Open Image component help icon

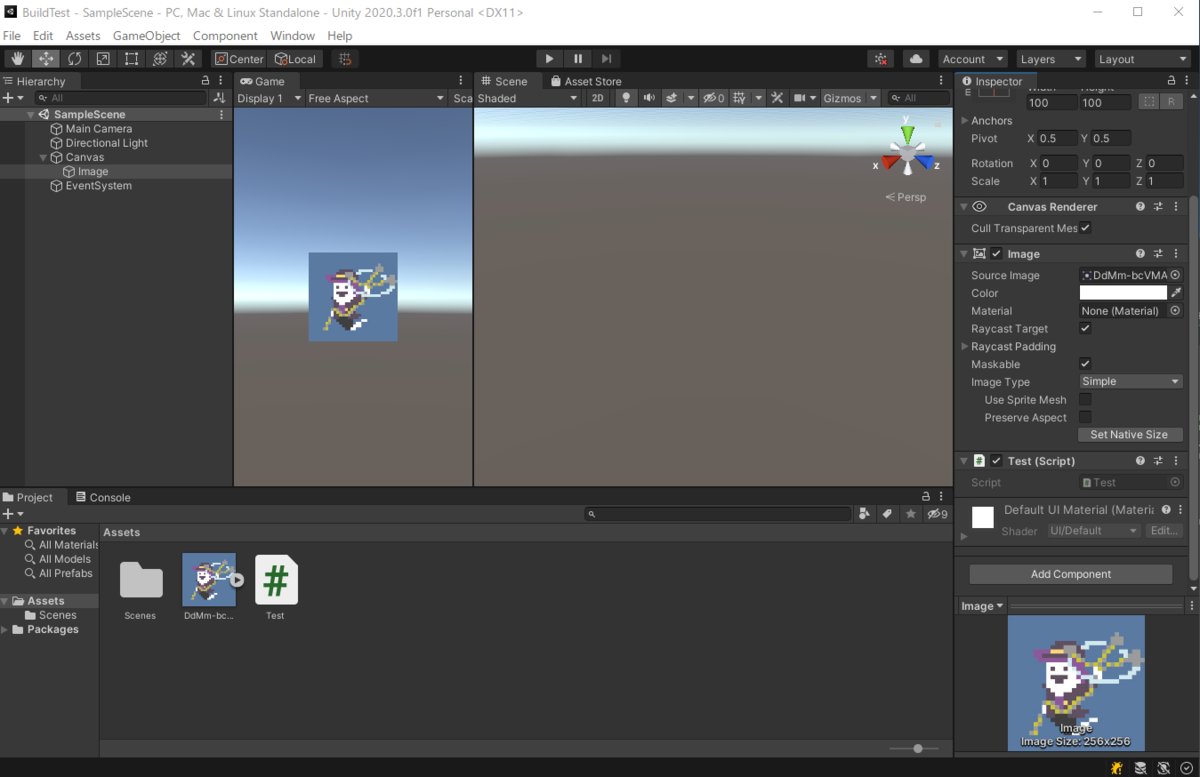click(x=1140, y=254)
